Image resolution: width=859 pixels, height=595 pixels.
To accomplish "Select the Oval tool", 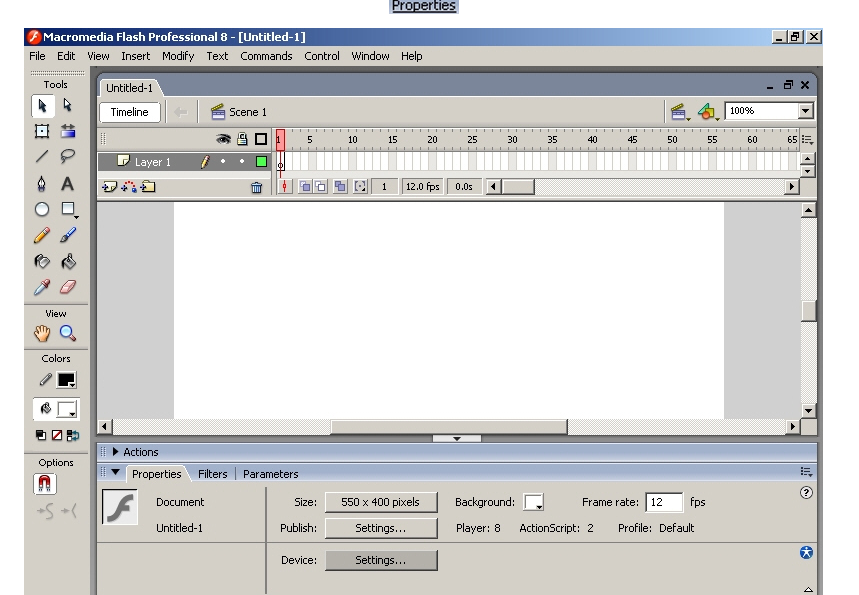I will click(42, 209).
